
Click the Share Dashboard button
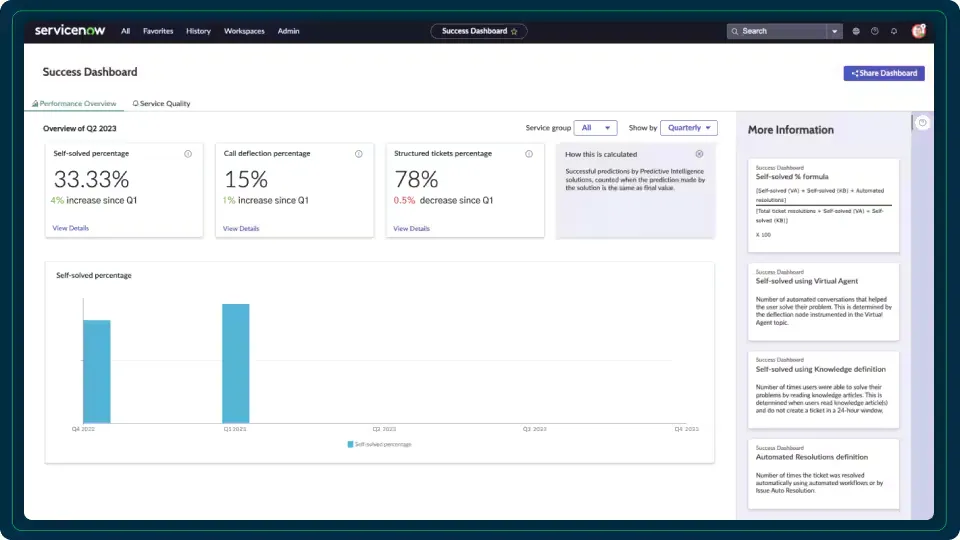(884, 73)
